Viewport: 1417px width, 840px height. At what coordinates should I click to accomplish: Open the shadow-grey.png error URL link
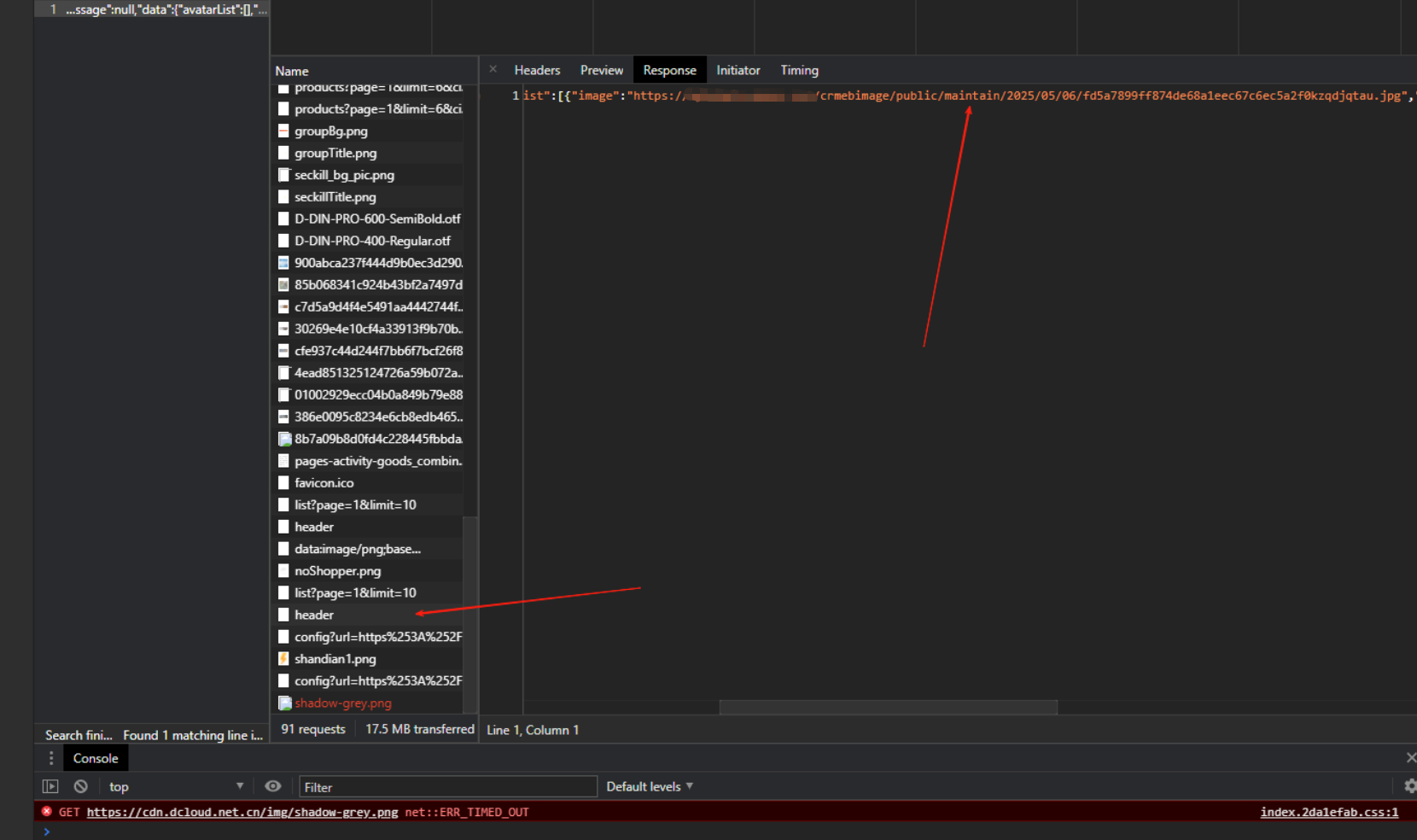tap(242, 812)
